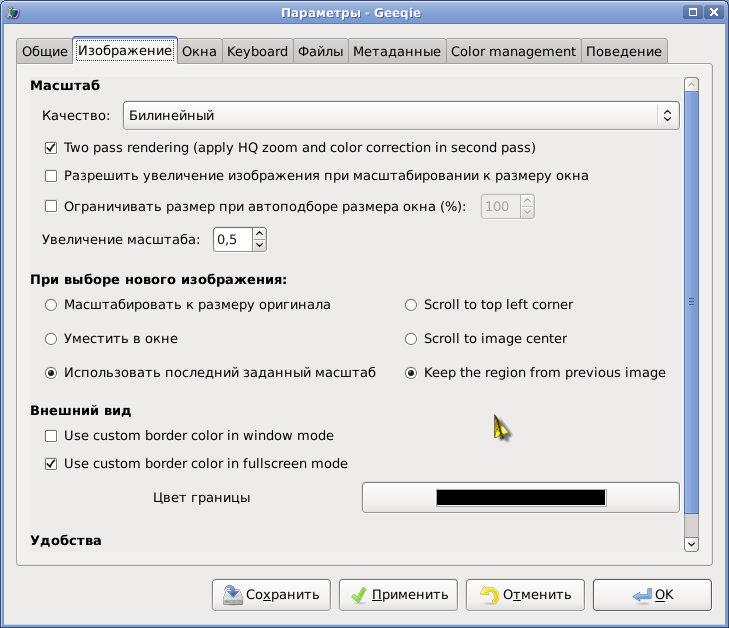This screenshot has width=729, height=628.
Task: Switch to the Файлы tab
Action: point(320,51)
